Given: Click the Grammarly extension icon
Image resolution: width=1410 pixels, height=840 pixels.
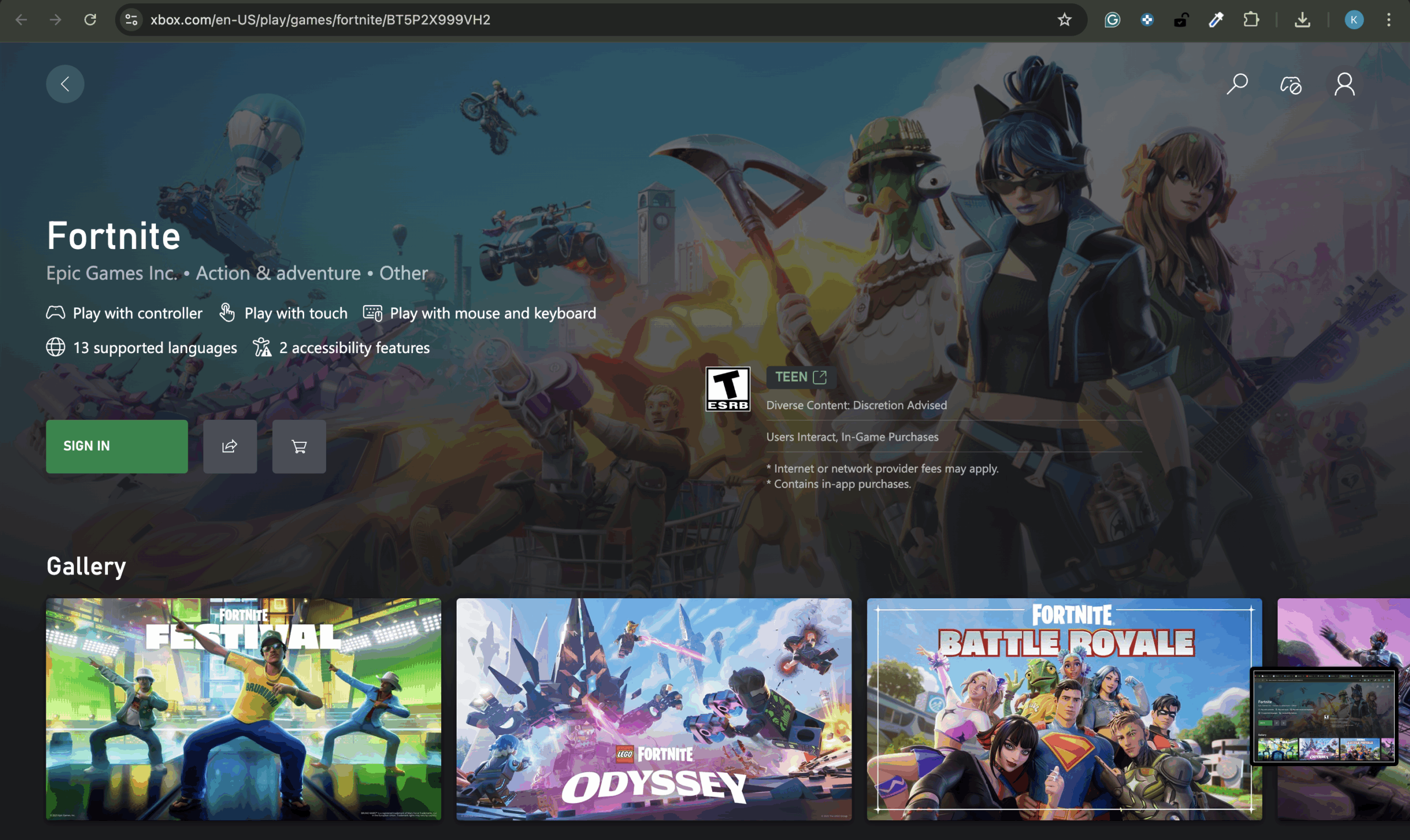Looking at the screenshot, I should point(1113,20).
